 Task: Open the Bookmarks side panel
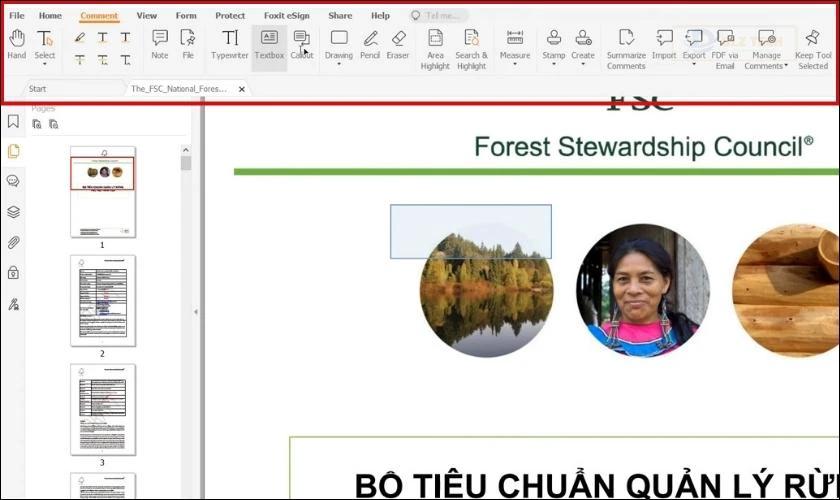pyautogui.click(x=13, y=121)
